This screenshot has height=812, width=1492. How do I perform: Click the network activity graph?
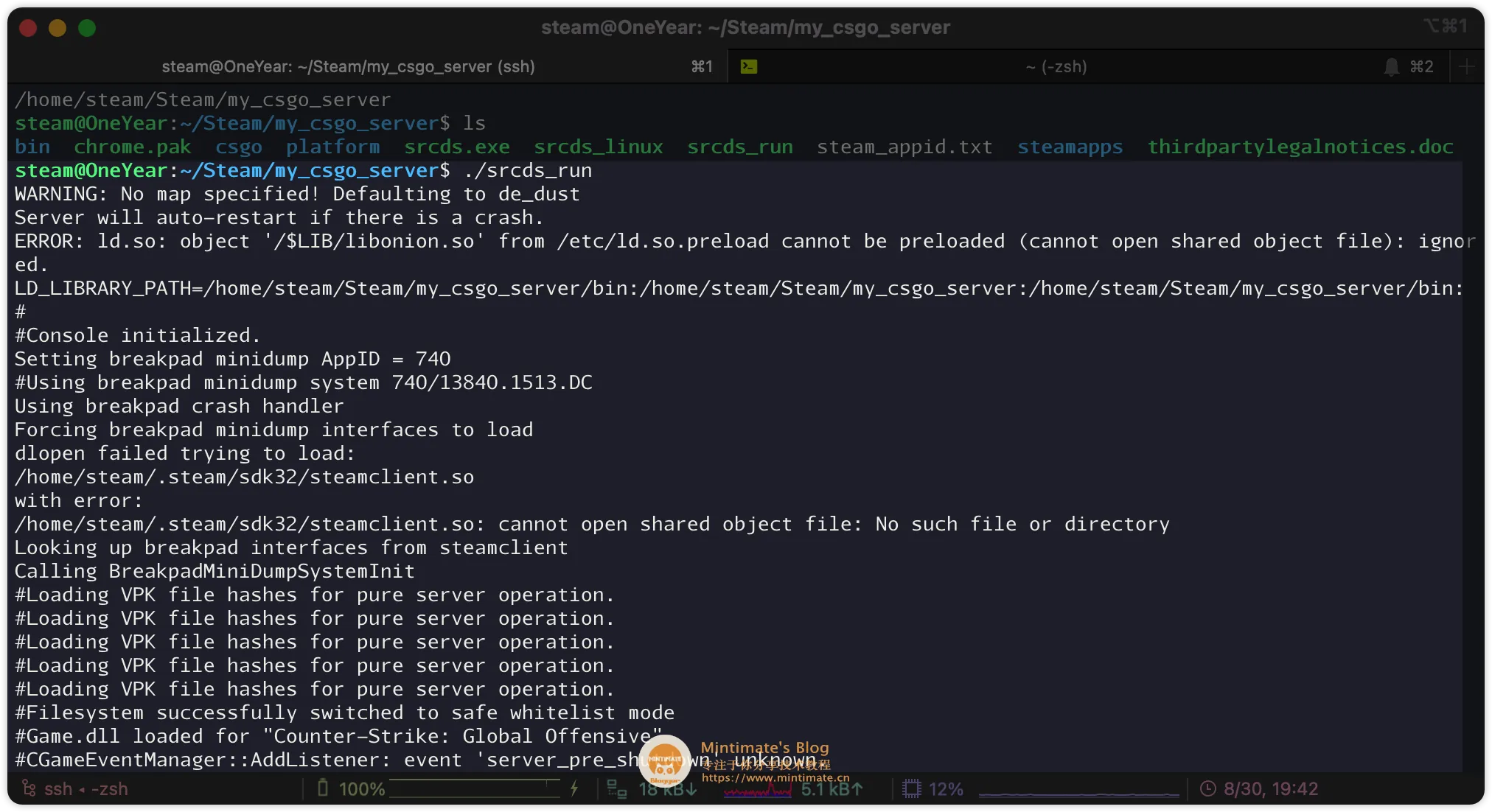757,791
